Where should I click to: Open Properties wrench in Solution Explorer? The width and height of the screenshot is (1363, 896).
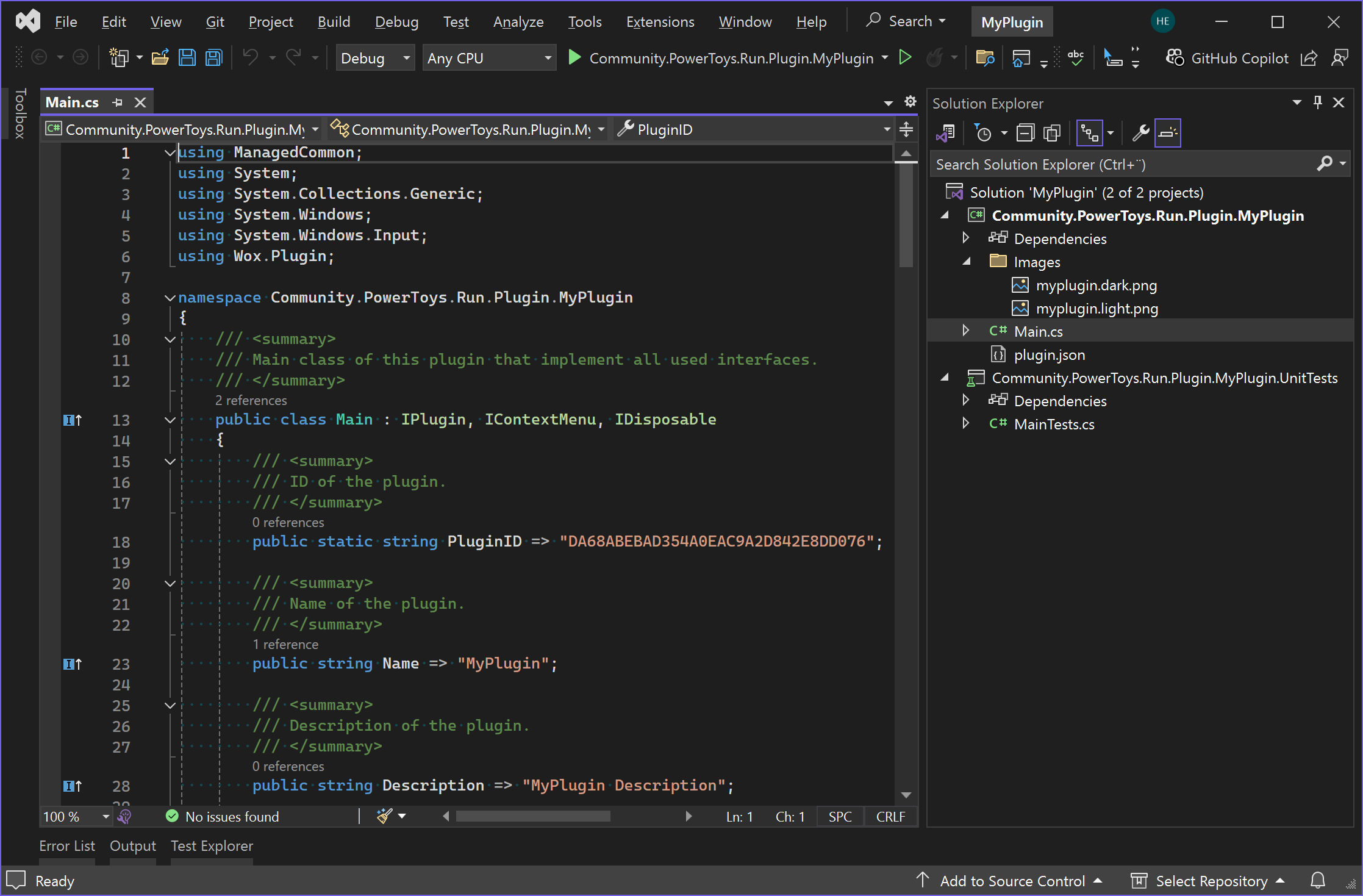coord(1140,133)
